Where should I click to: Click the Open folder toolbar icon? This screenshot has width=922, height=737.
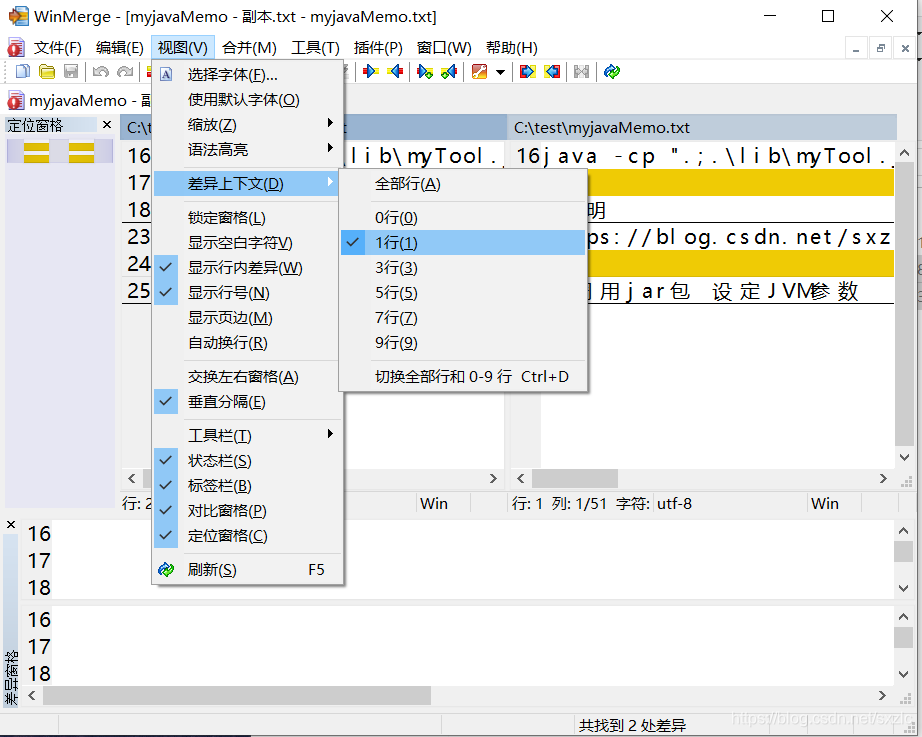coord(46,72)
